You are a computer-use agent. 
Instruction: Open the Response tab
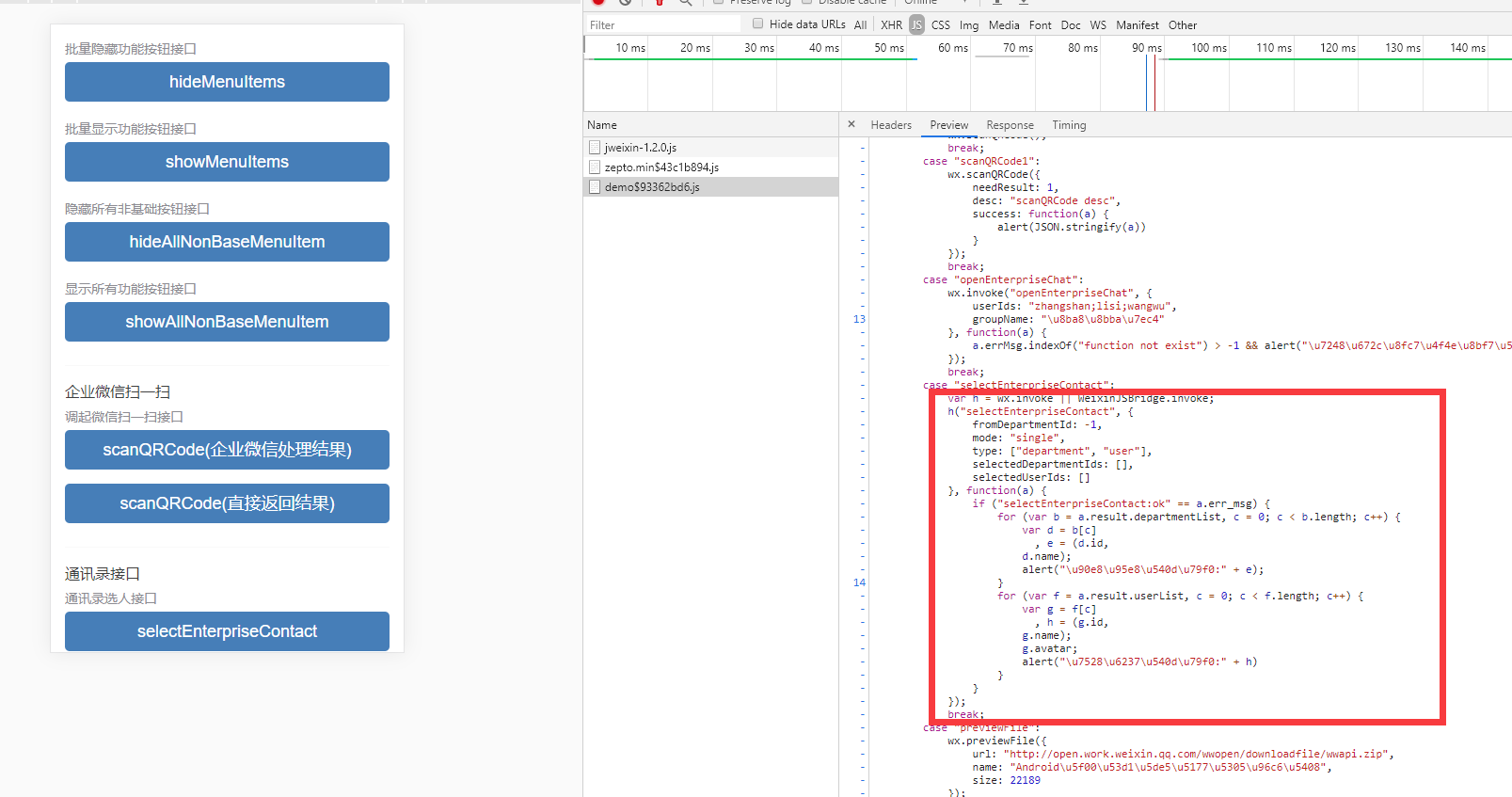click(x=1010, y=125)
